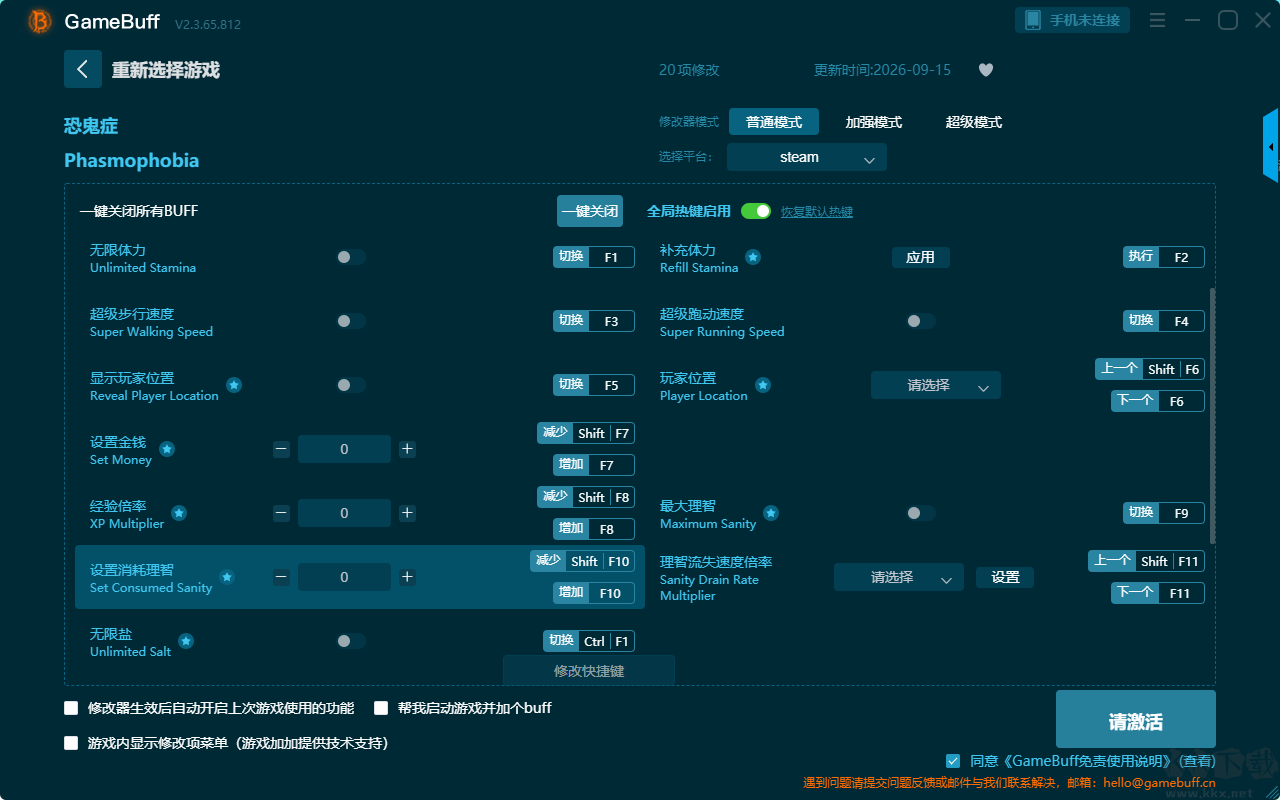Viewport: 1280px width, 800px height.
Task: Click the star badge beside Reveal Player Location
Action: coord(233,385)
